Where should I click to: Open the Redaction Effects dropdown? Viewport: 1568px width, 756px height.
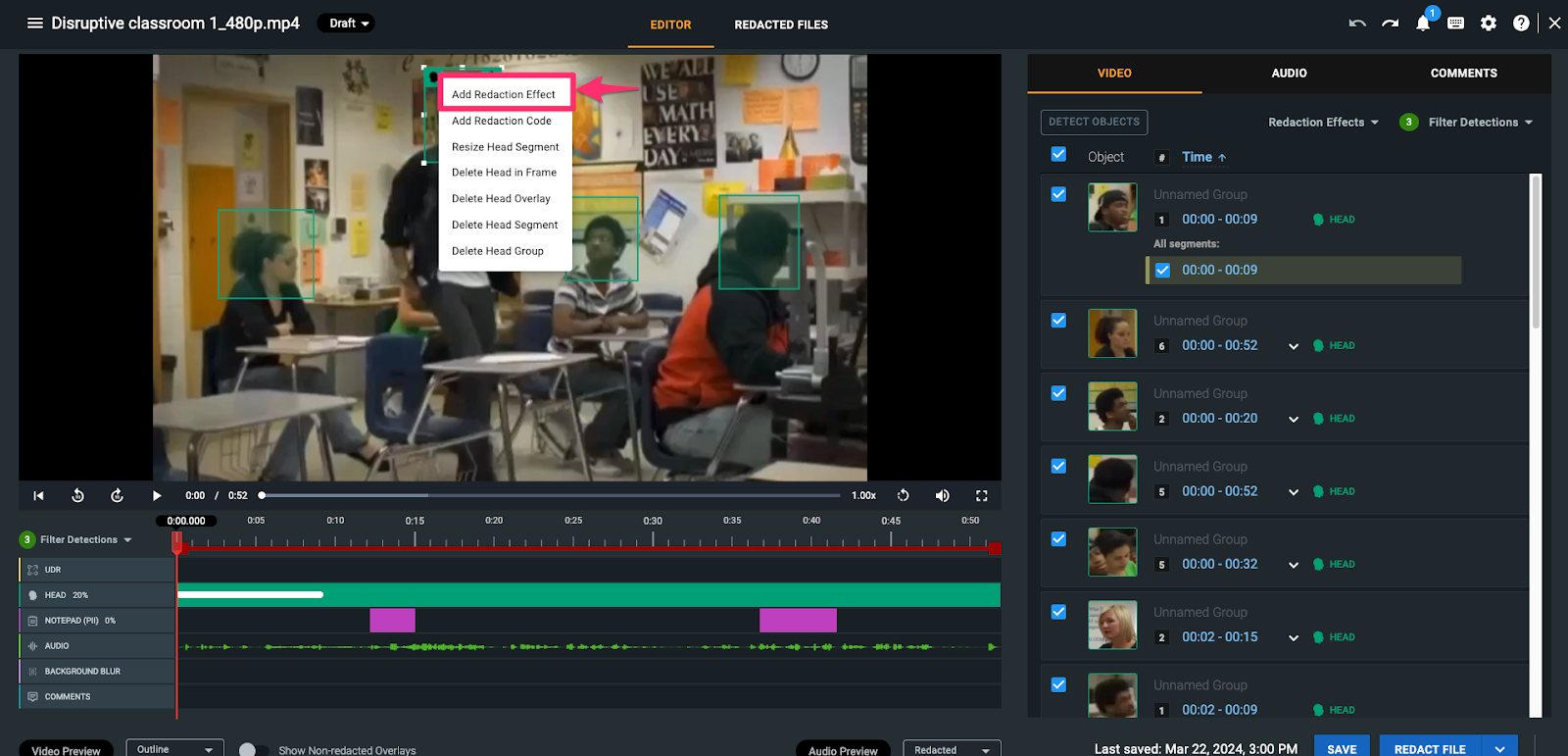[x=1323, y=123]
